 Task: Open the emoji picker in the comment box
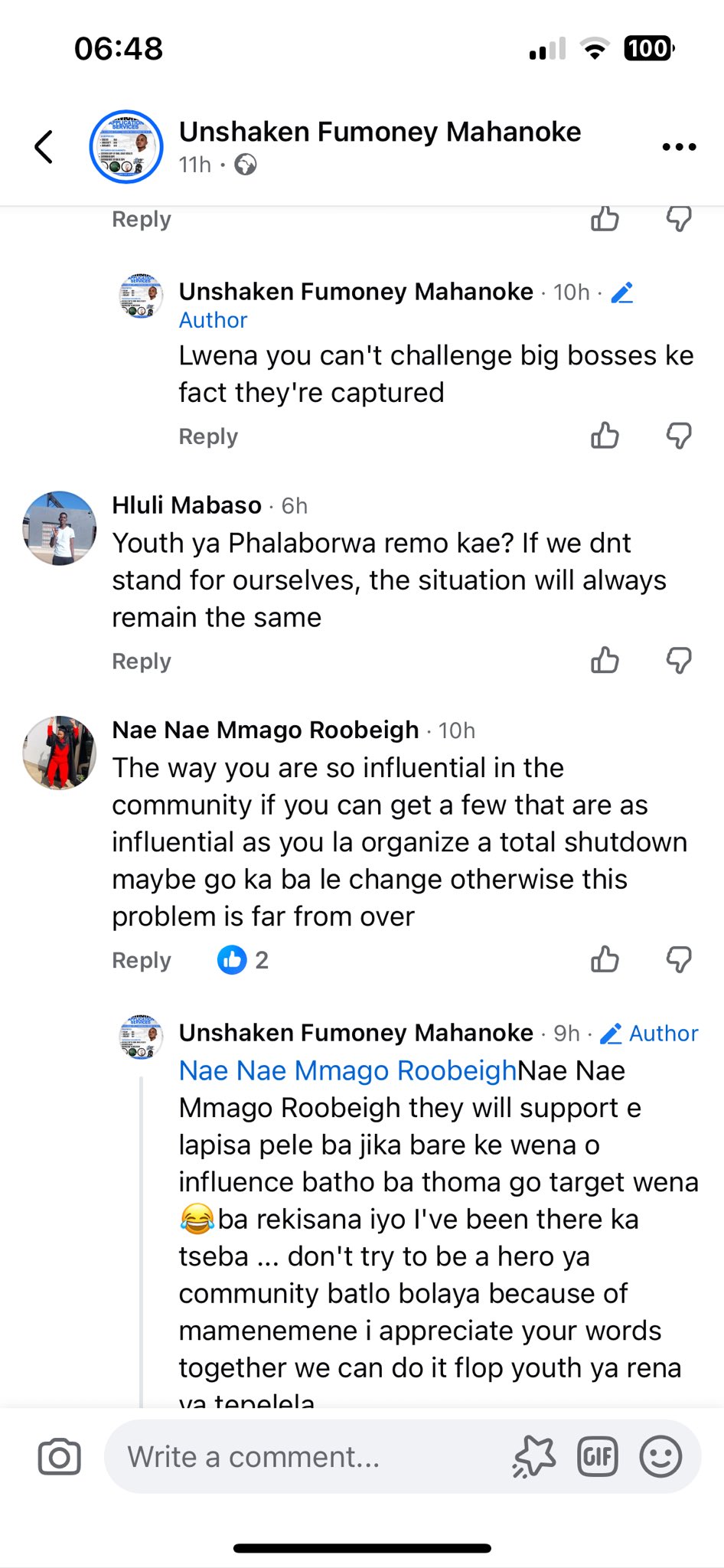(x=660, y=1456)
